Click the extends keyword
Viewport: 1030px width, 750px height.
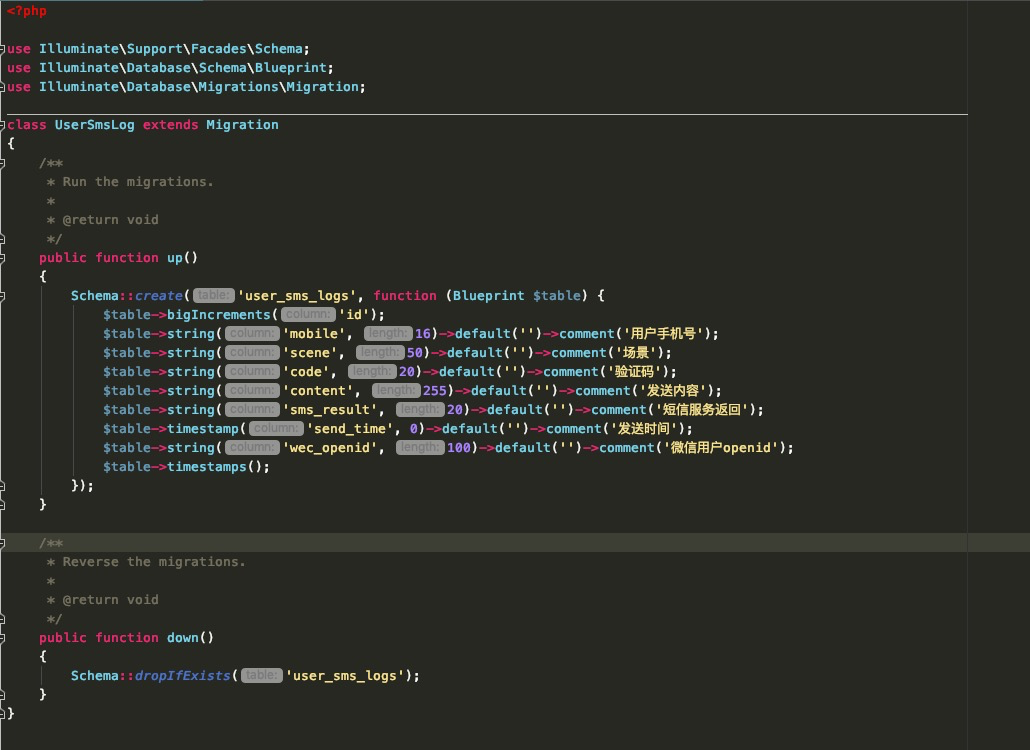click(170, 125)
